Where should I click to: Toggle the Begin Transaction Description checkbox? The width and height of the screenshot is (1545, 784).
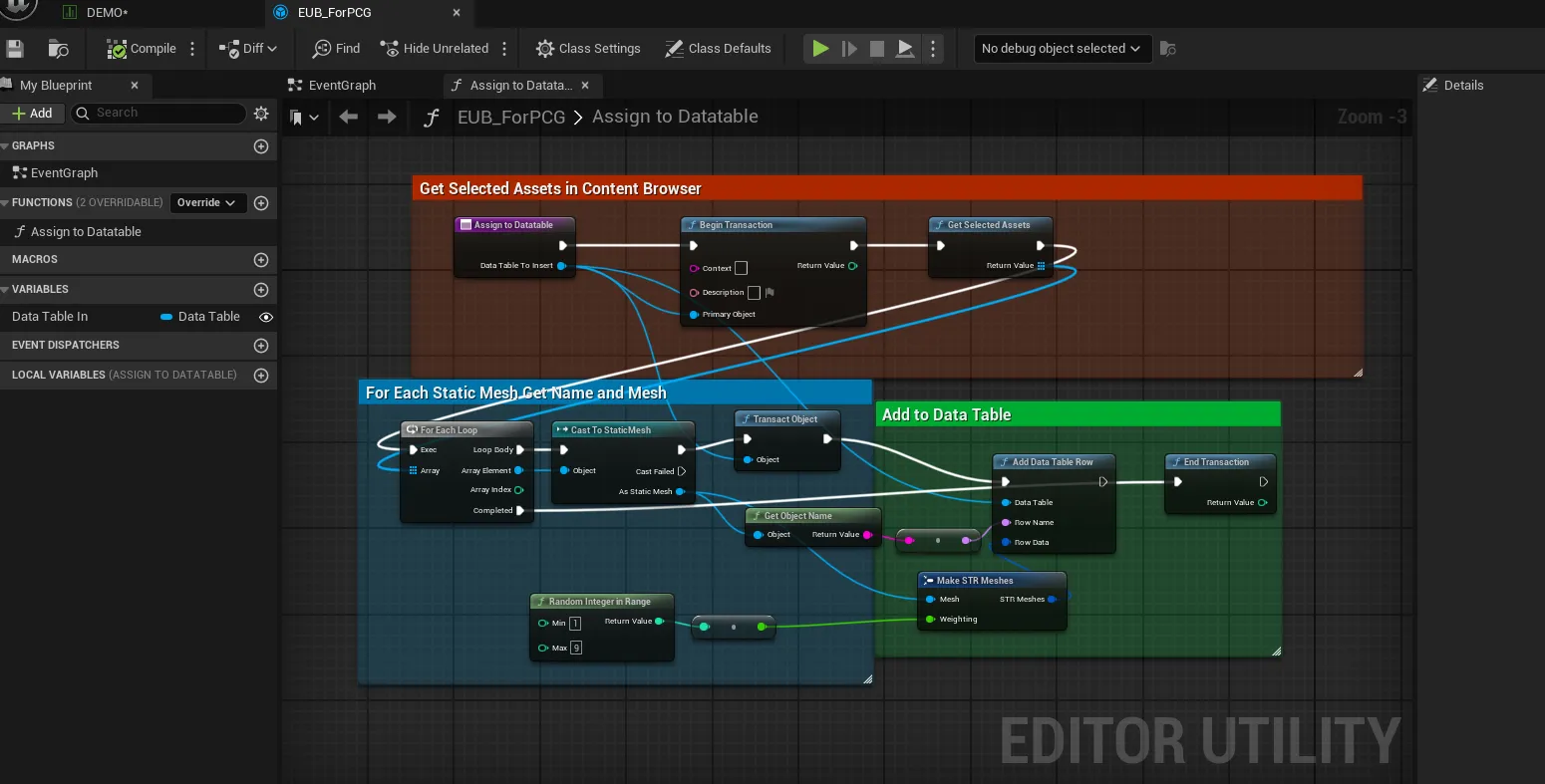(754, 293)
